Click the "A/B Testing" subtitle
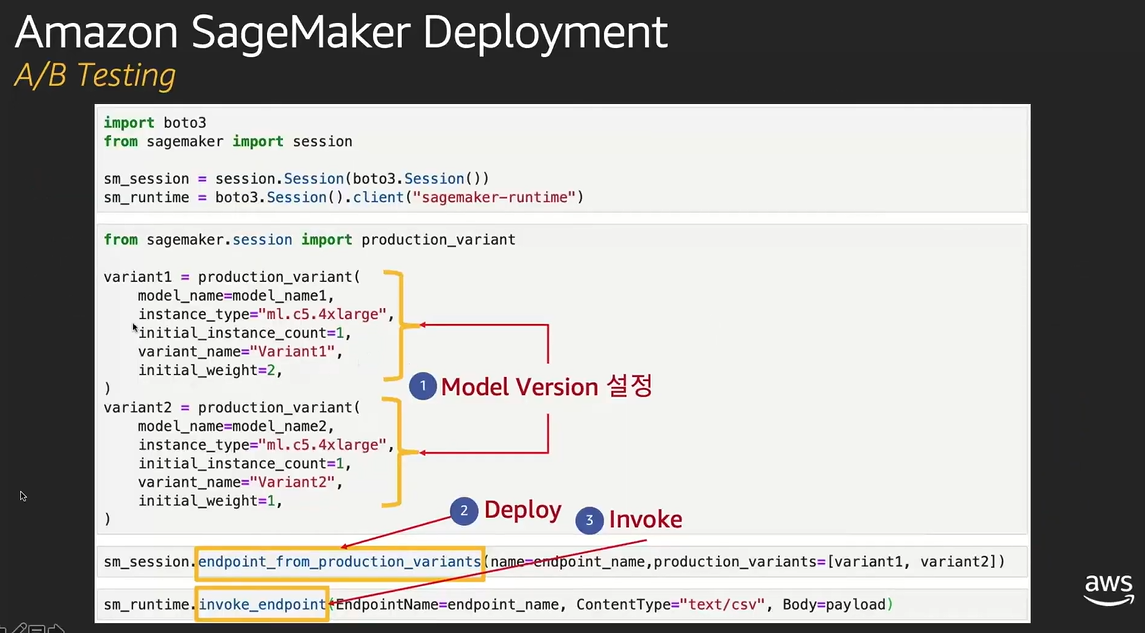 point(95,75)
